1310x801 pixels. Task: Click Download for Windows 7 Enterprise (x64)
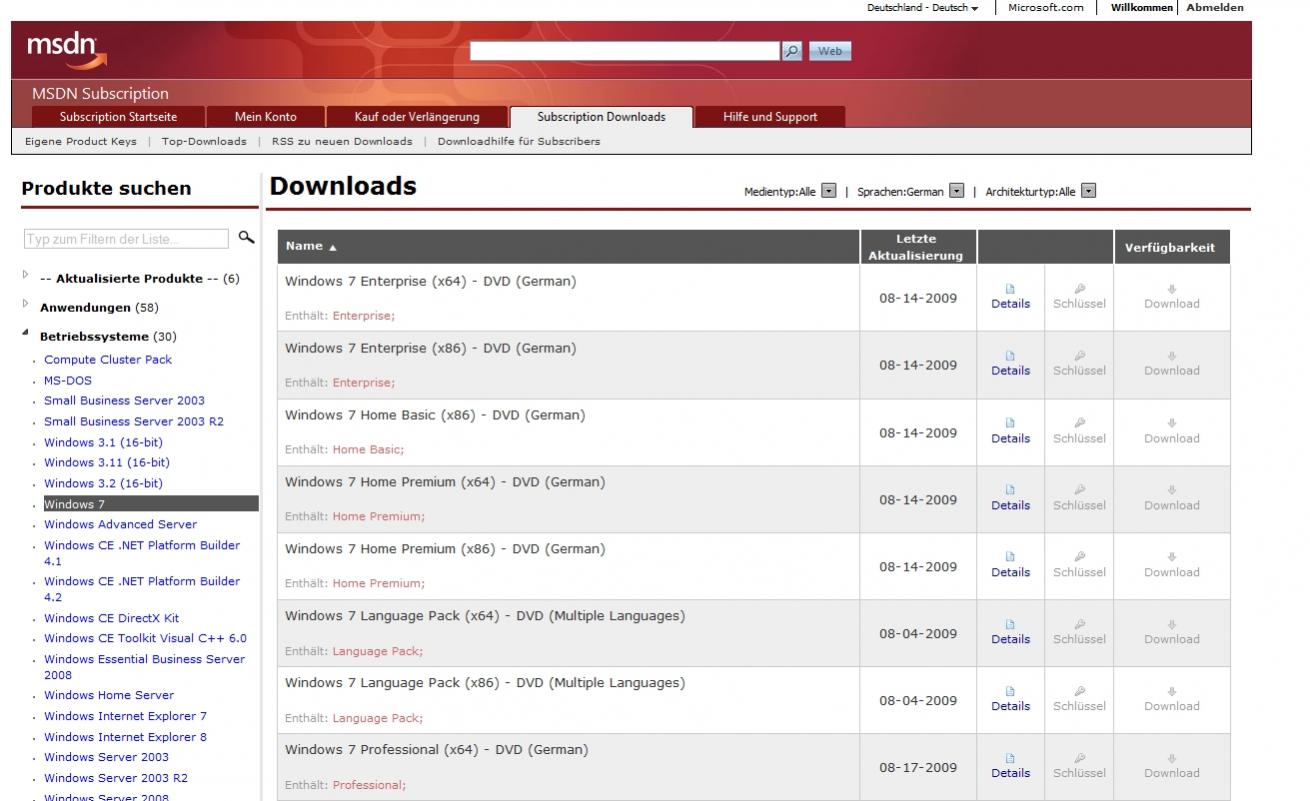(x=1171, y=297)
